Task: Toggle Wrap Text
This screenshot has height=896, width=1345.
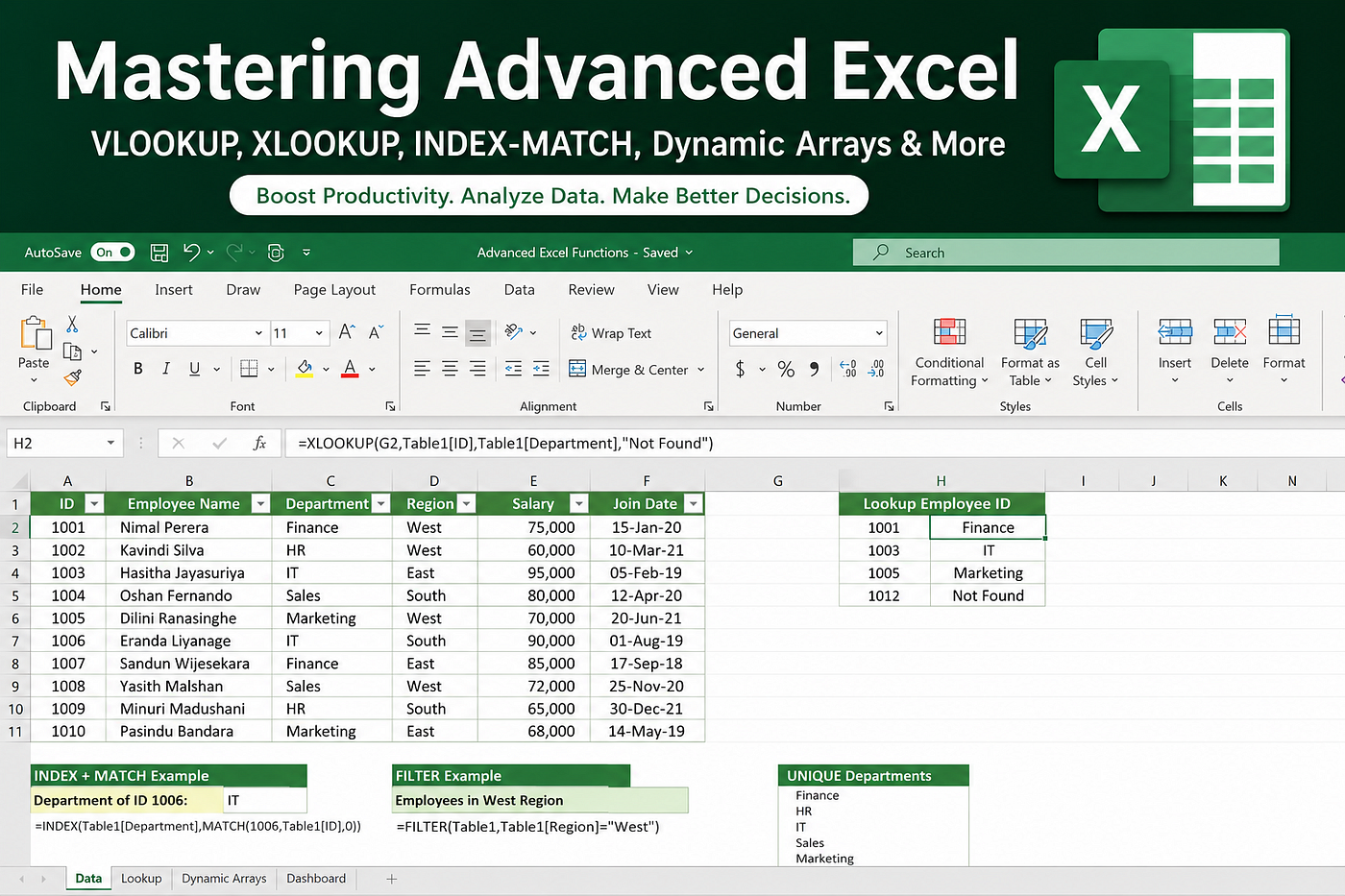Action: coord(611,333)
